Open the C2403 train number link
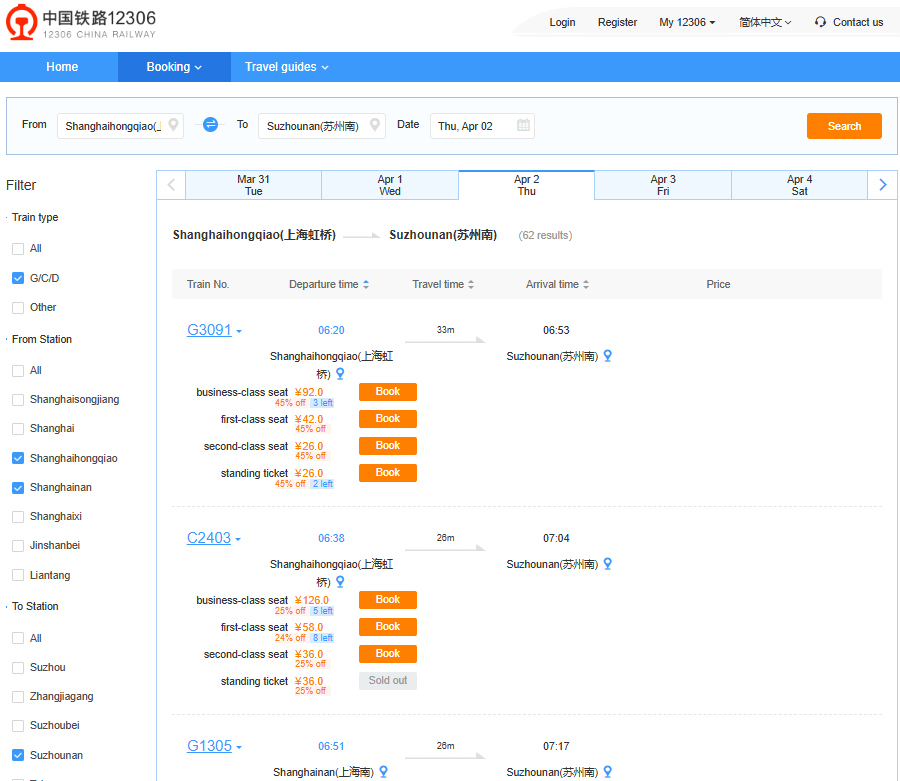This screenshot has height=781, width=900. 208,538
